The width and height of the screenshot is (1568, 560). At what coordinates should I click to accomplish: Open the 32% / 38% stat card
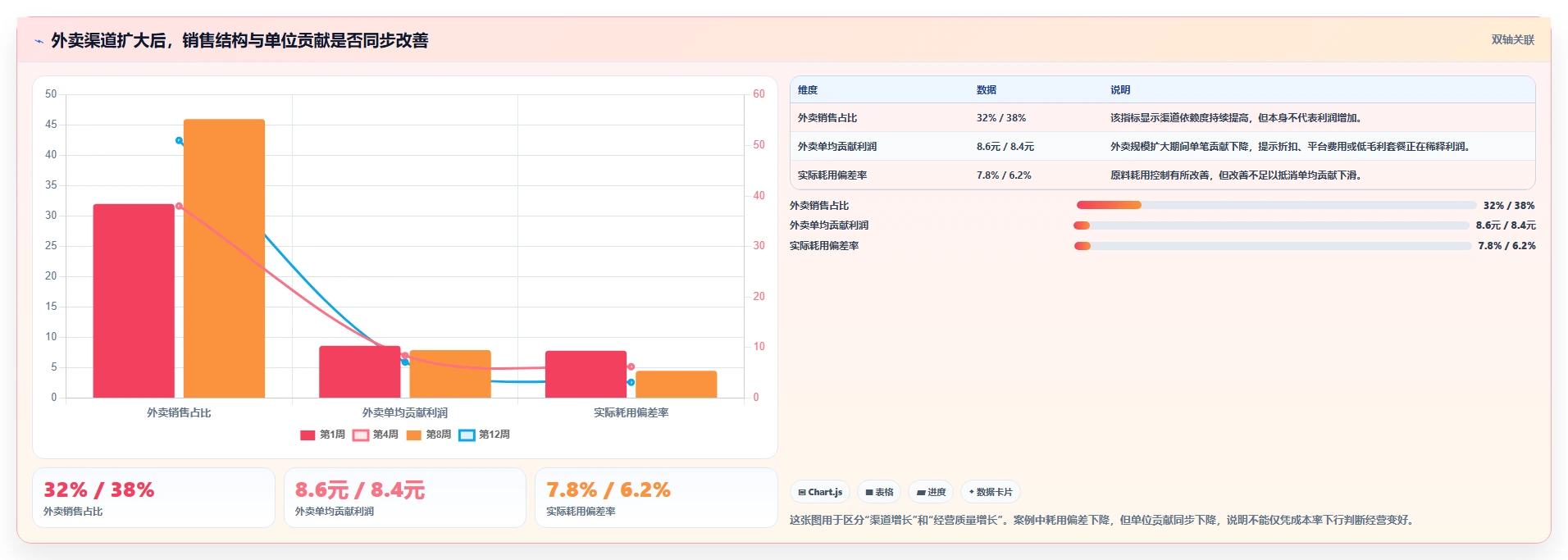point(153,498)
